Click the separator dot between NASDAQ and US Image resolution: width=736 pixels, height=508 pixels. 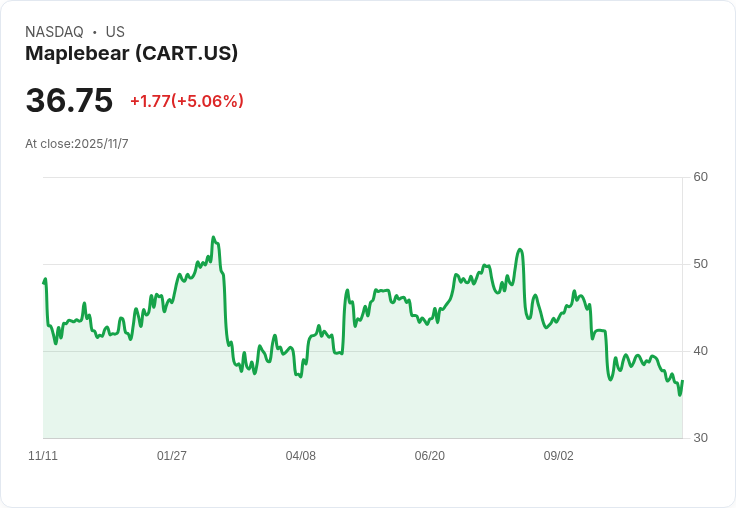(95, 32)
